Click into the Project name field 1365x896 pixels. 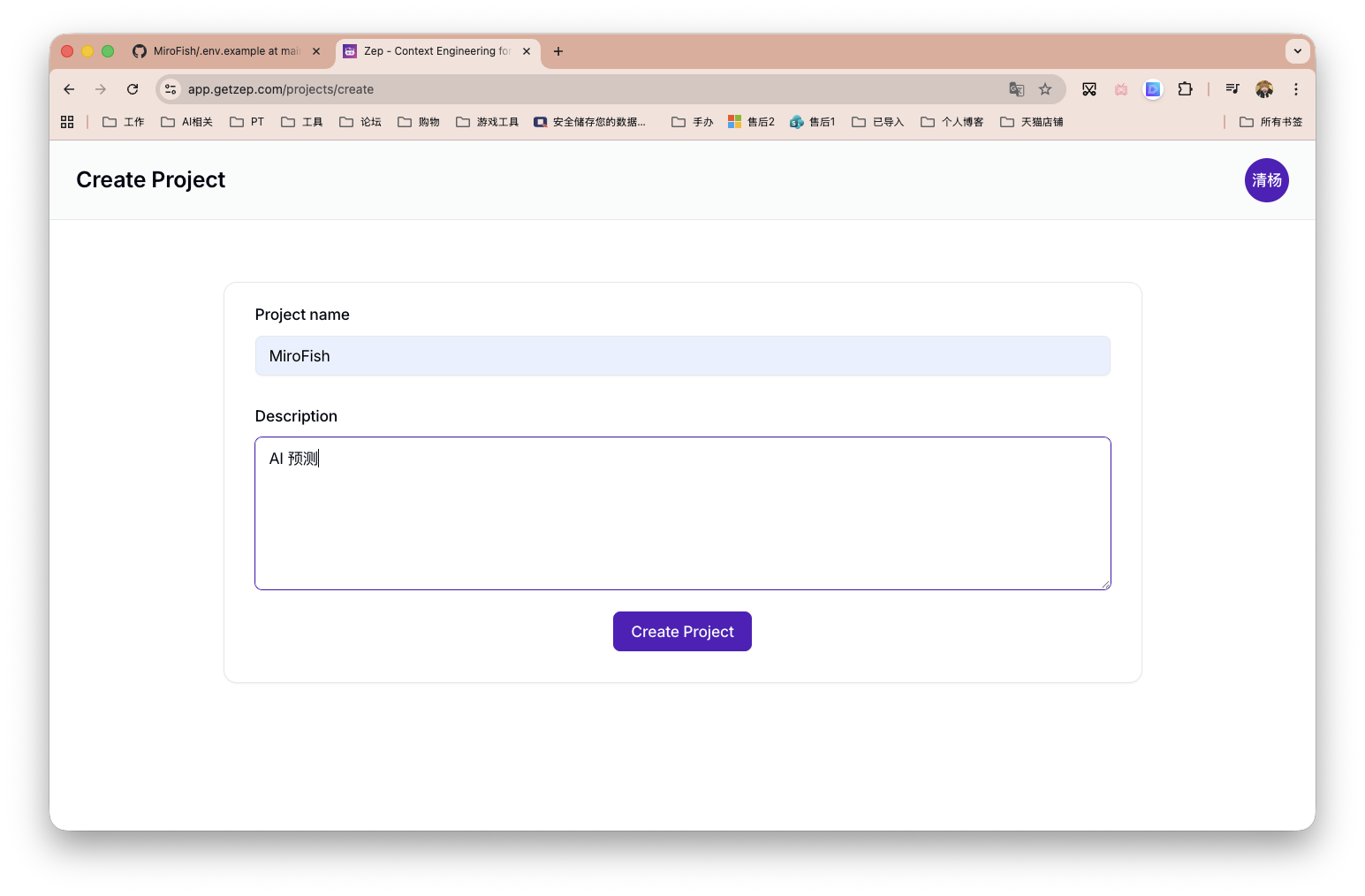pyautogui.click(x=682, y=356)
